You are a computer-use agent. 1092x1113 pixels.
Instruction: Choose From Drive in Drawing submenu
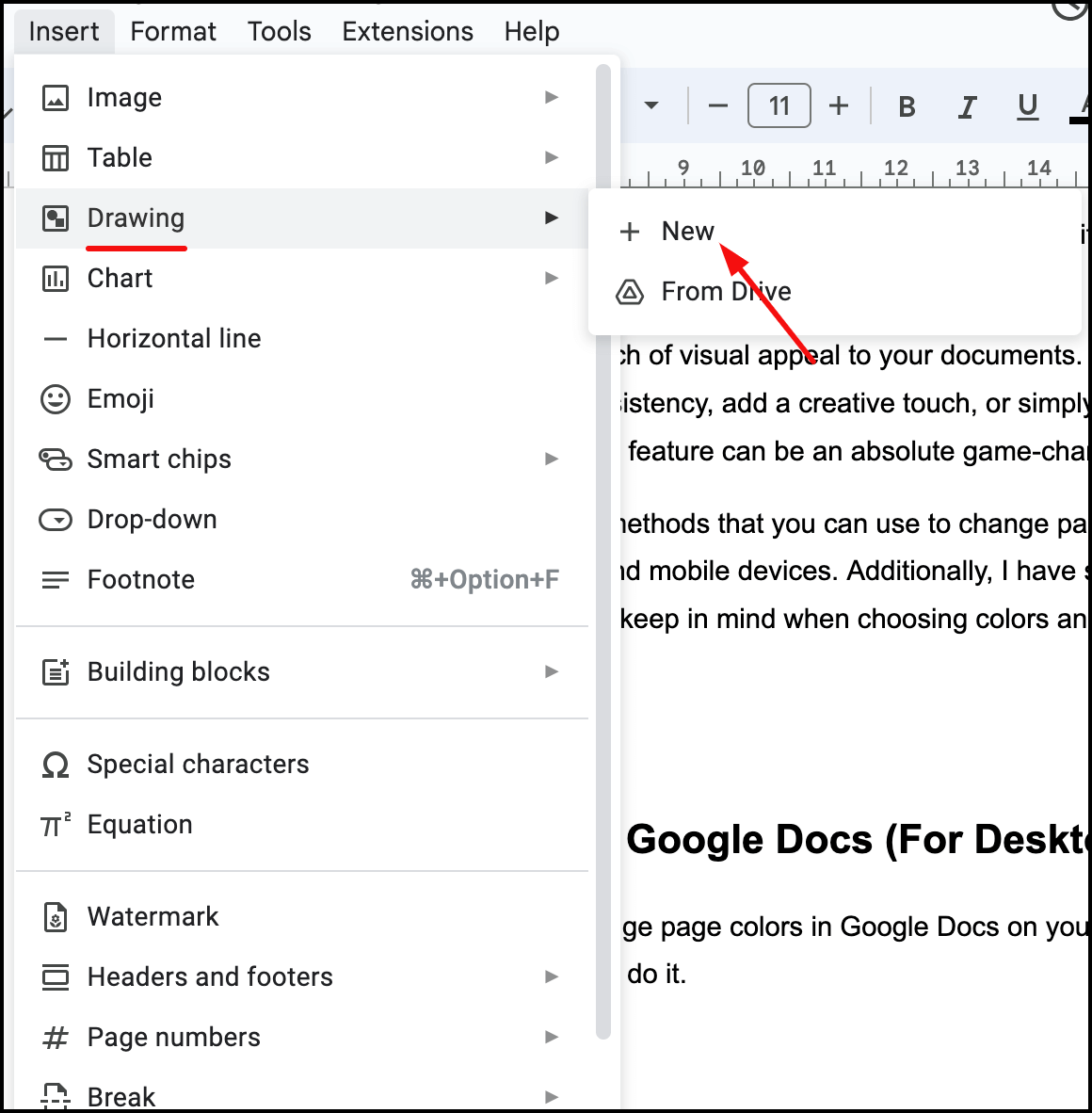[x=835, y=292]
